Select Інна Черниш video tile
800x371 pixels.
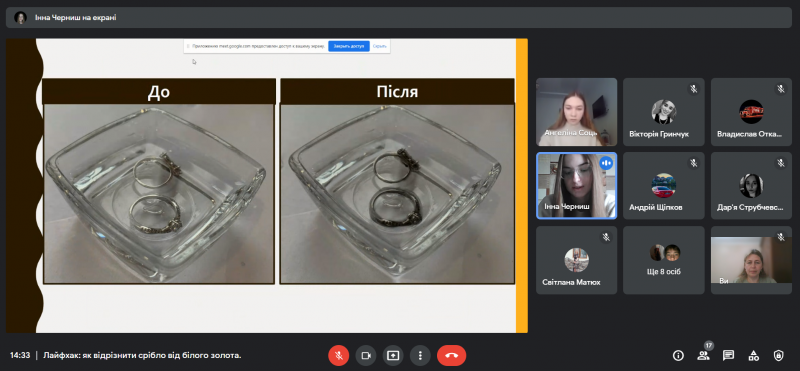(x=576, y=186)
